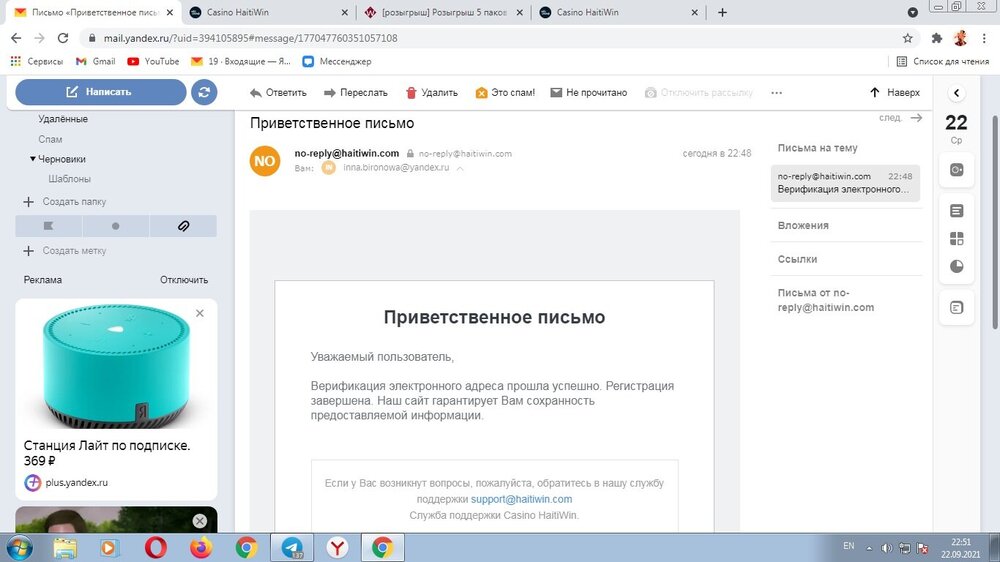Disable ads via Отключить link

coord(184,279)
